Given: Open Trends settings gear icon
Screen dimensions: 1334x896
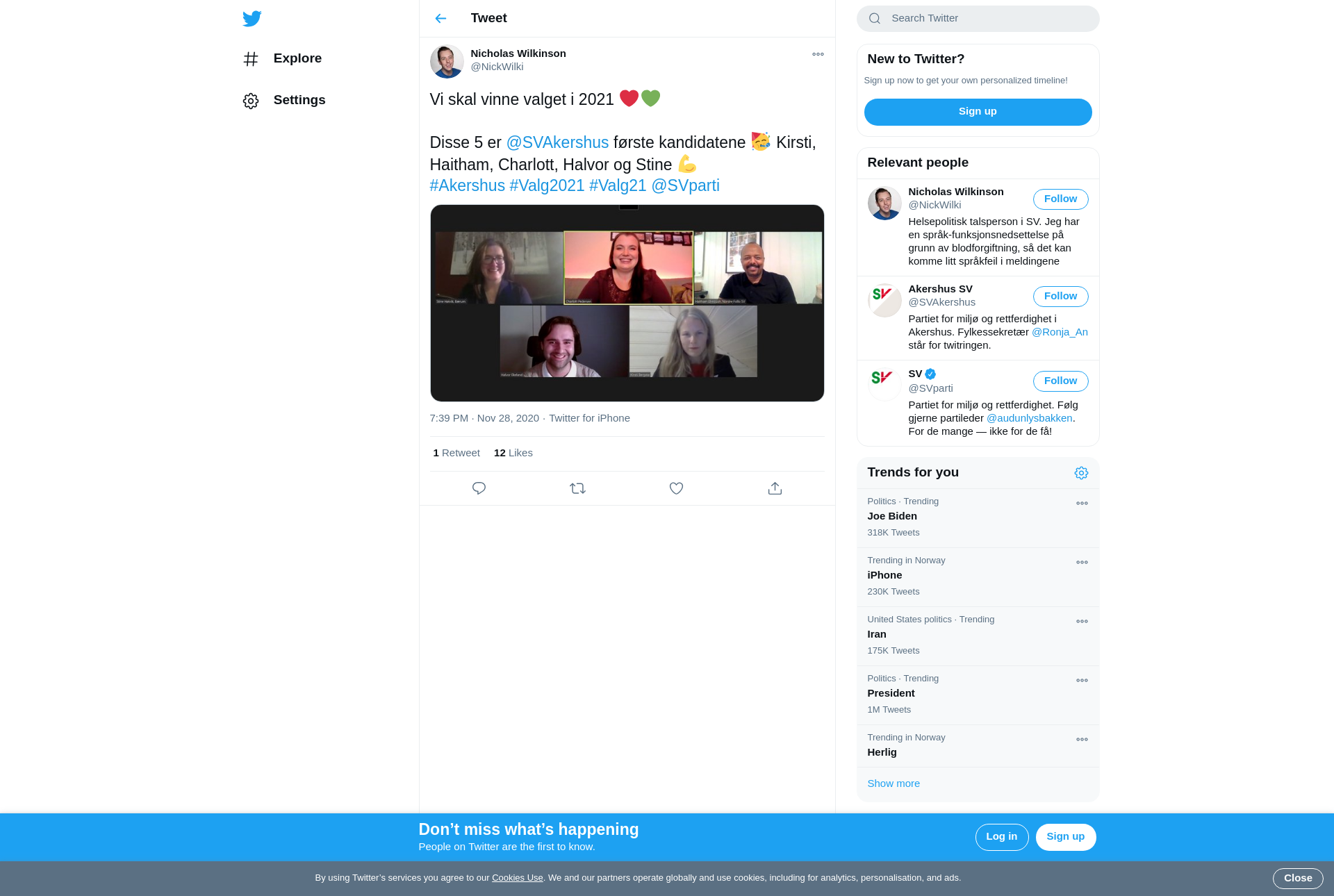Looking at the screenshot, I should 1081,473.
